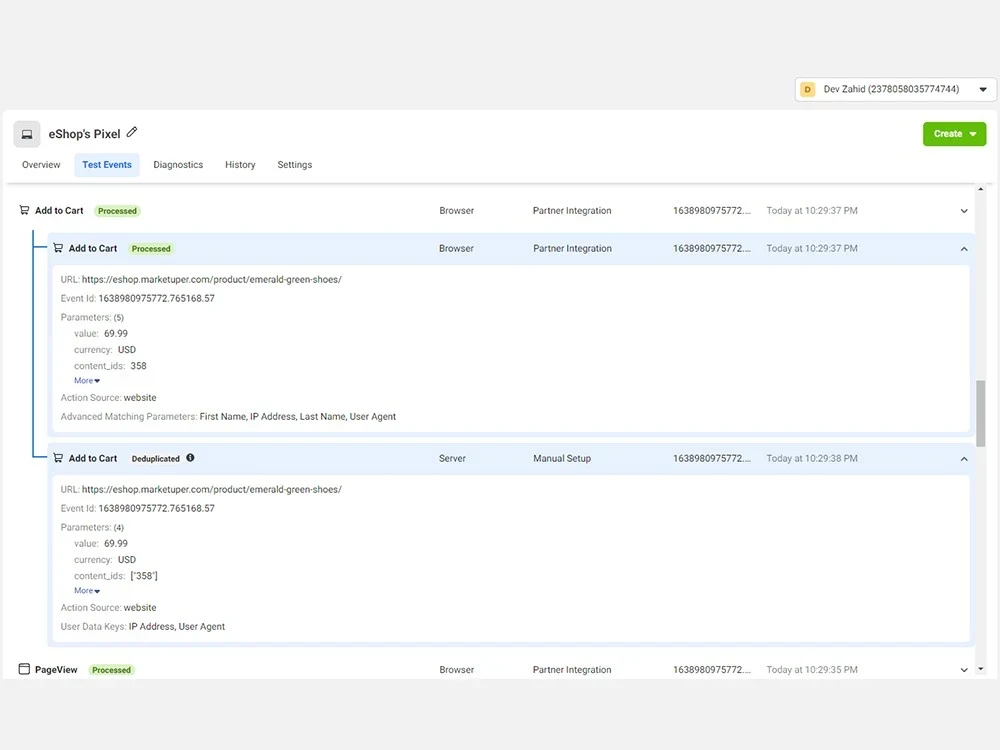Click PageView Processed badge
This screenshot has width=1000, height=750.
pyautogui.click(x=111, y=670)
